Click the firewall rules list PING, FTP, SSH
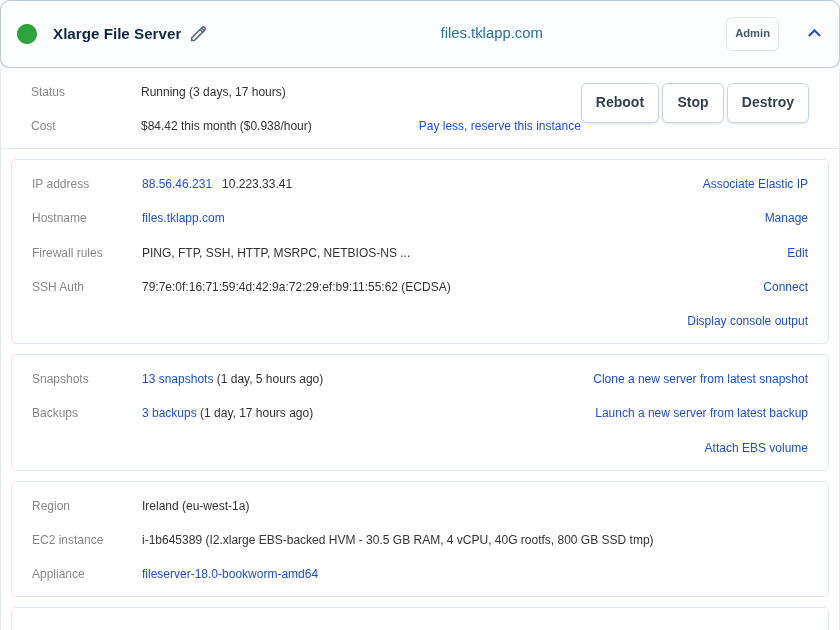Image resolution: width=840 pixels, height=630 pixels. (x=276, y=253)
